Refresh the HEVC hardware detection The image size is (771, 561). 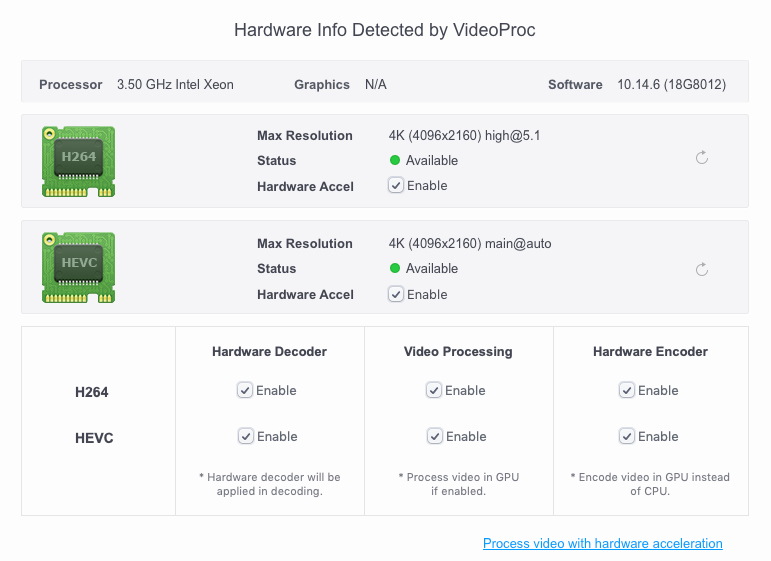point(702,269)
